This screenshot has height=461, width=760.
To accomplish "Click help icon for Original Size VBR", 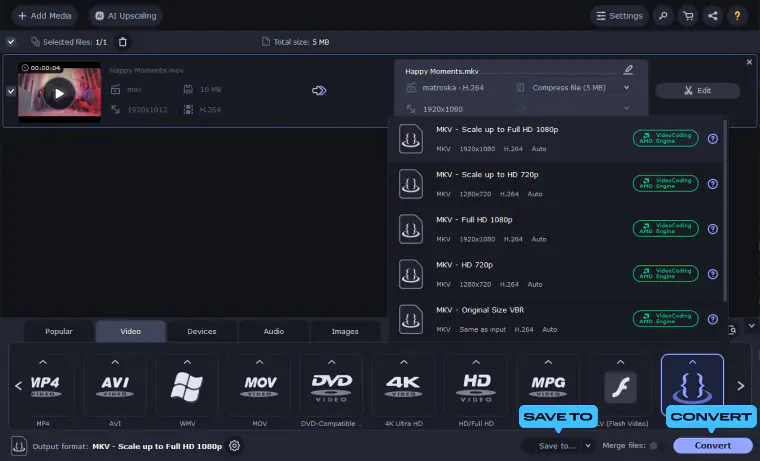I will click(x=712, y=319).
